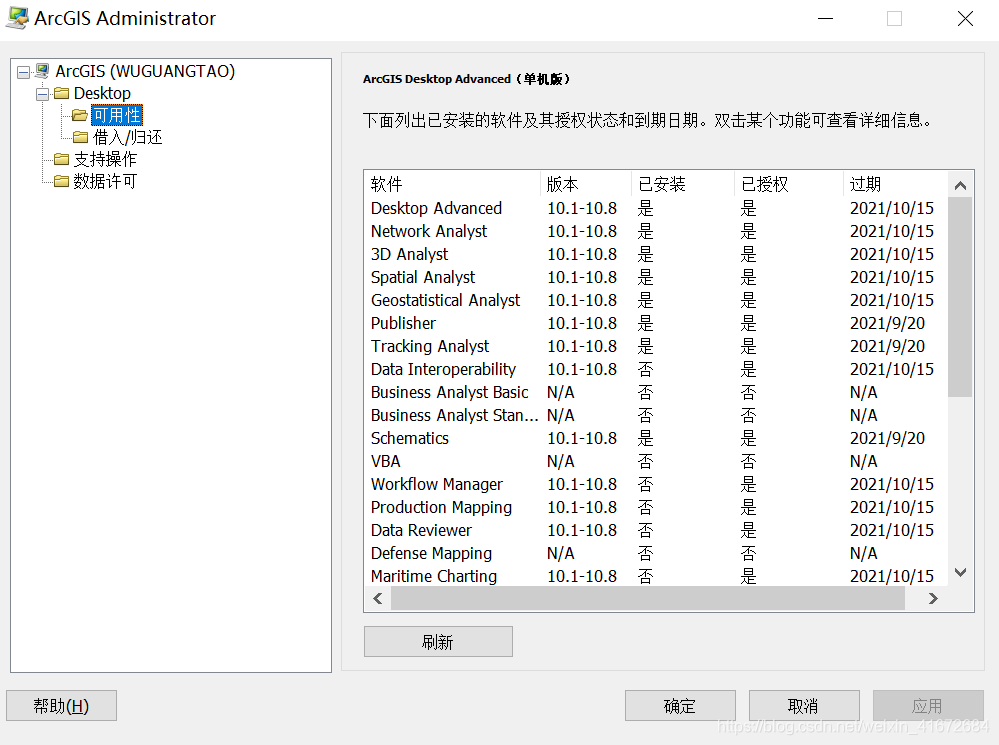Click the vertical scrollbar down arrow
Image resolution: width=999 pixels, height=745 pixels.
click(960, 573)
